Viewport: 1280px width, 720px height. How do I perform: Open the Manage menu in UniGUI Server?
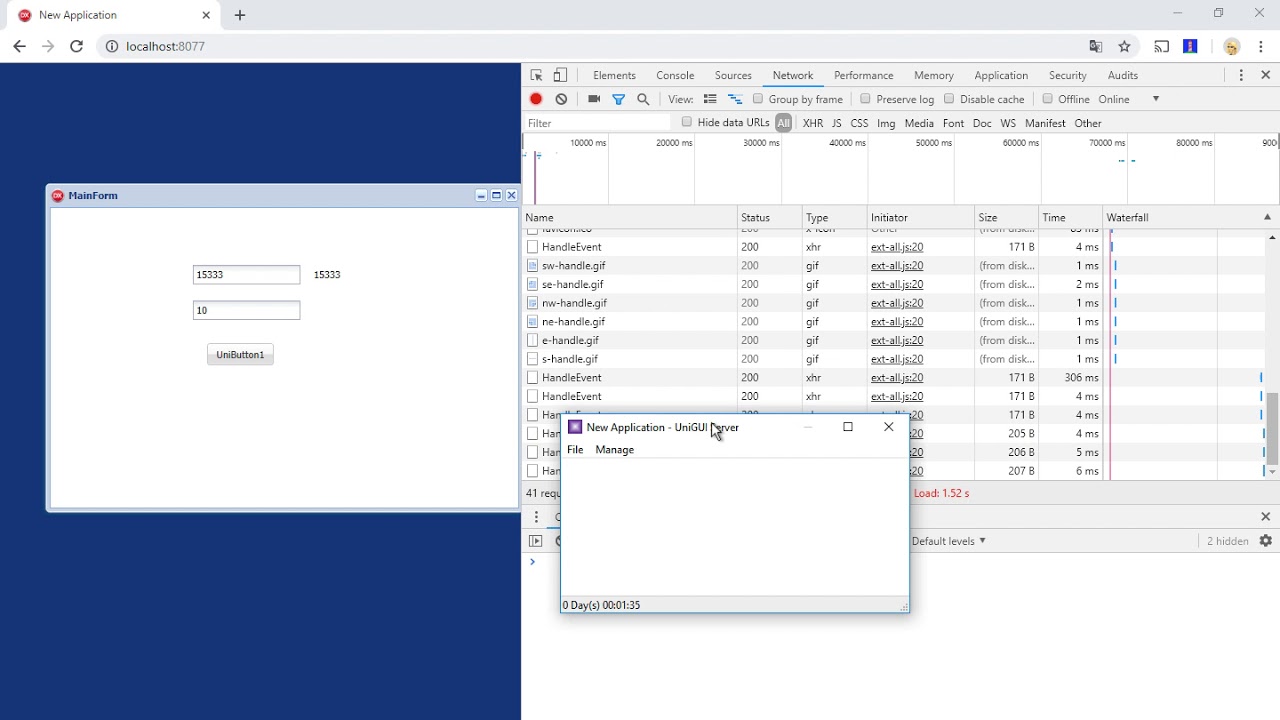click(x=614, y=450)
